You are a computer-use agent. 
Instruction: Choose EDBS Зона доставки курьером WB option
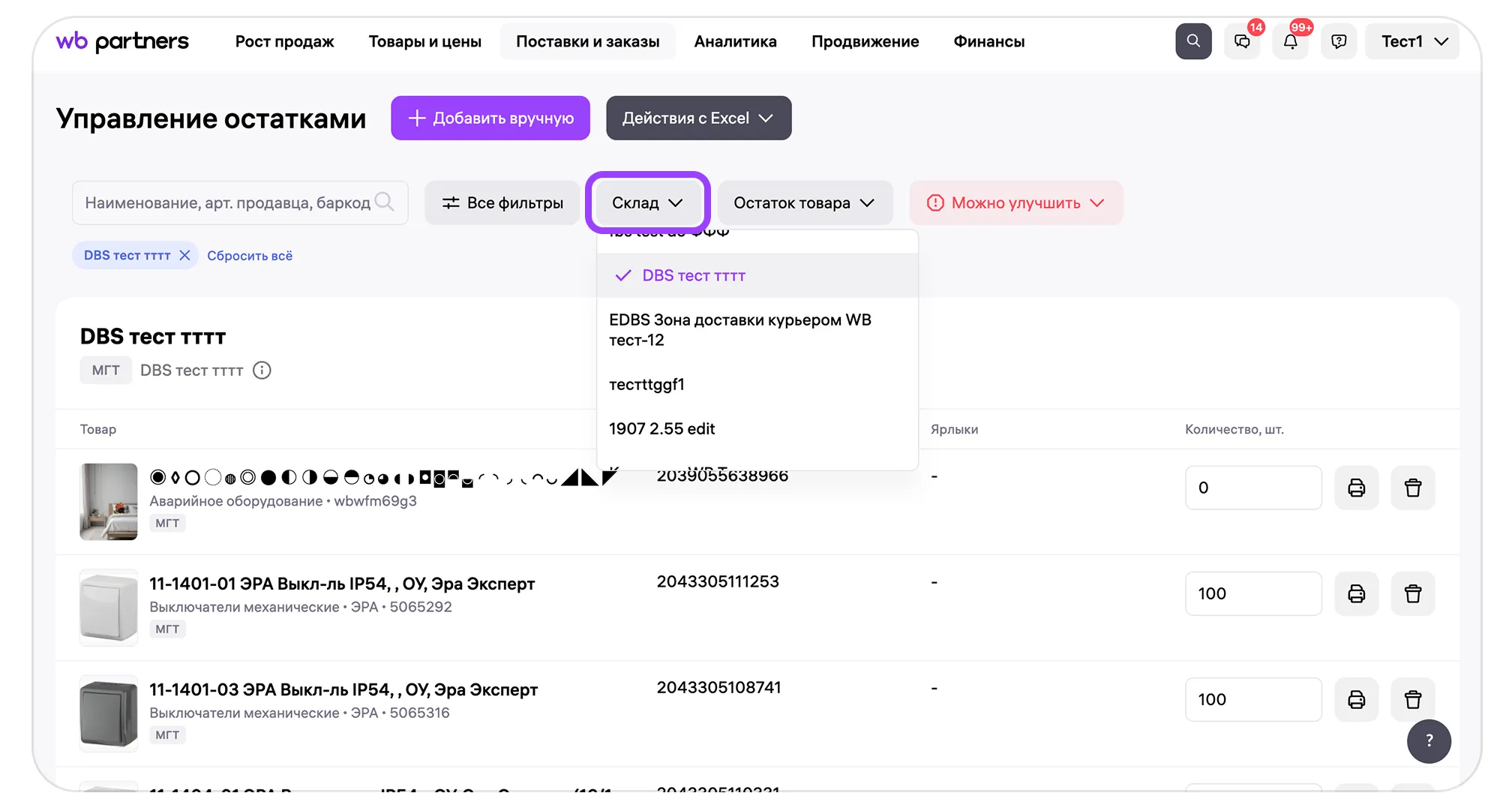739,330
